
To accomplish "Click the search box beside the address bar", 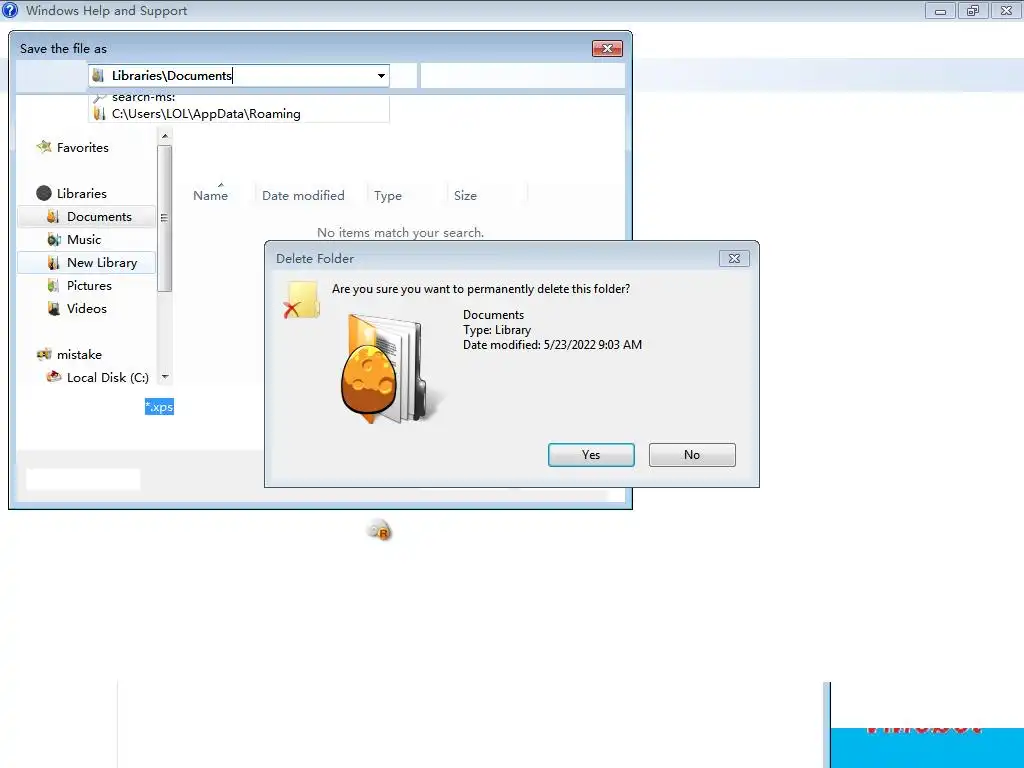I will tap(522, 76).
